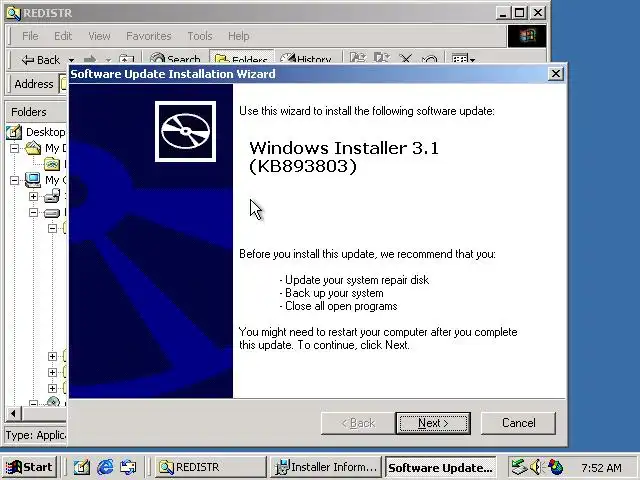Screen dimensions: 640x480
Task: Click the network connection tray icon
Action: pyautogui.click(x=519, y=467)
